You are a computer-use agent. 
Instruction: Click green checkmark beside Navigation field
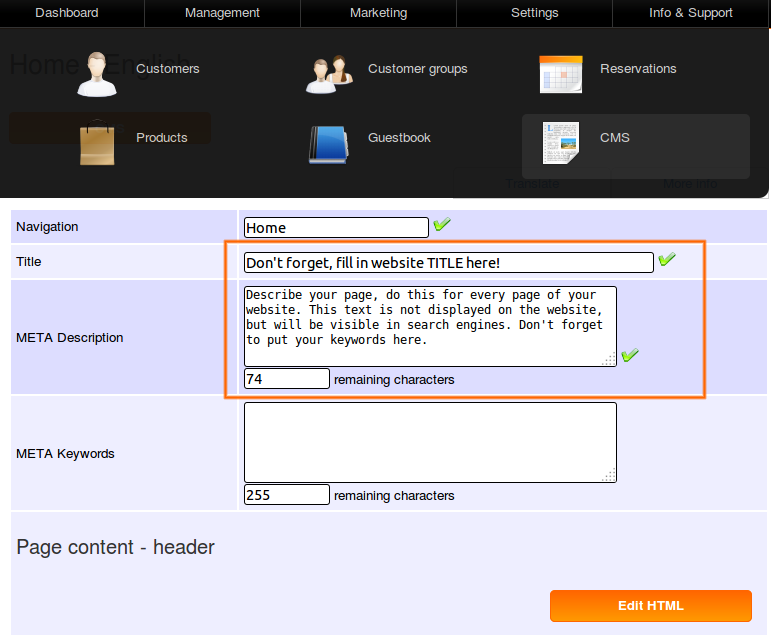441,226
